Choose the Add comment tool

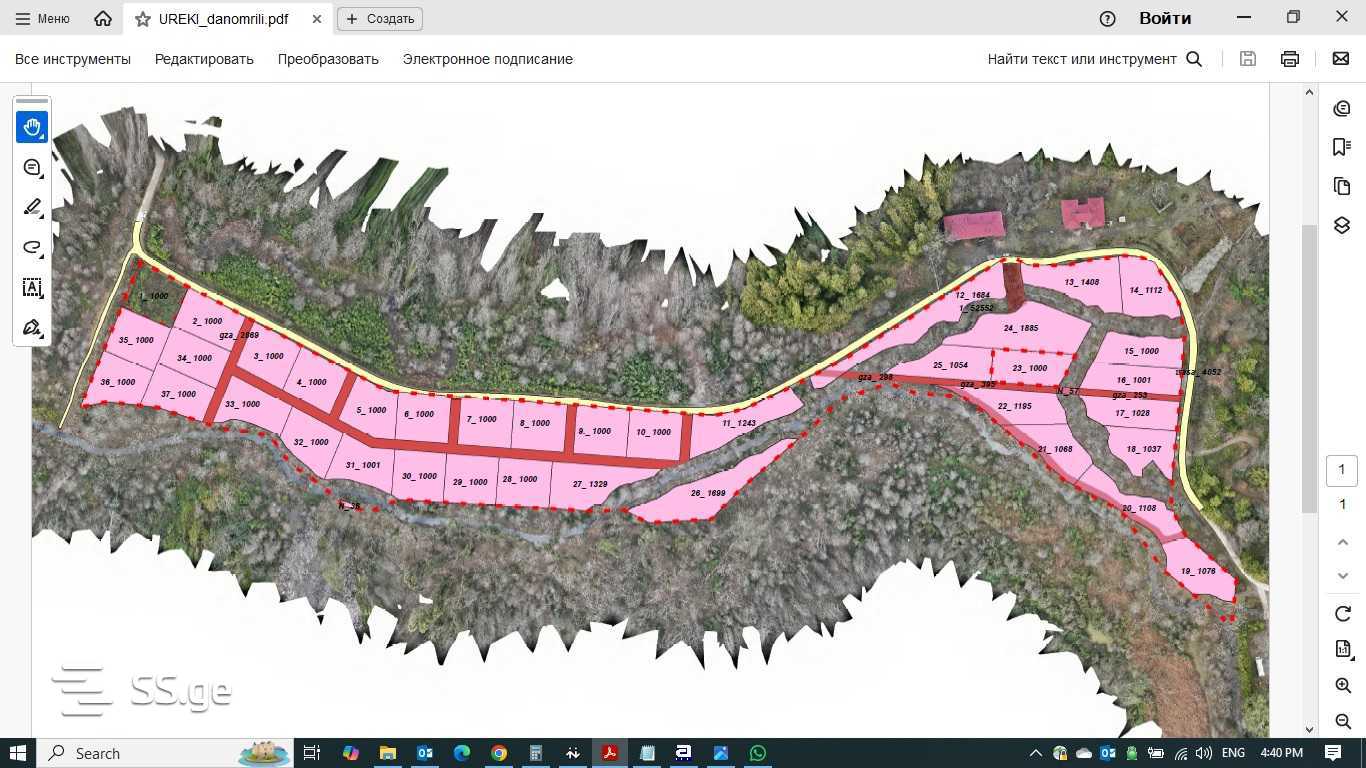[x=32, y=167]
